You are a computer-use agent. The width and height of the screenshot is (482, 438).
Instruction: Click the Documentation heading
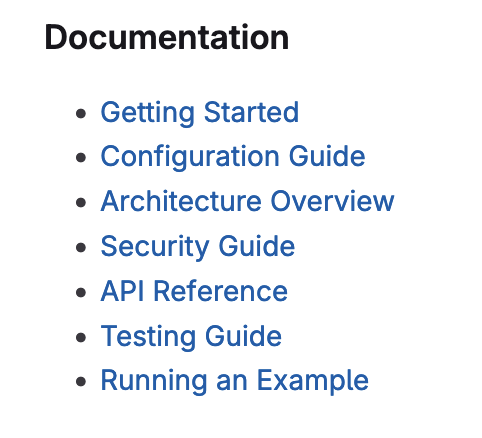[167, 37]
